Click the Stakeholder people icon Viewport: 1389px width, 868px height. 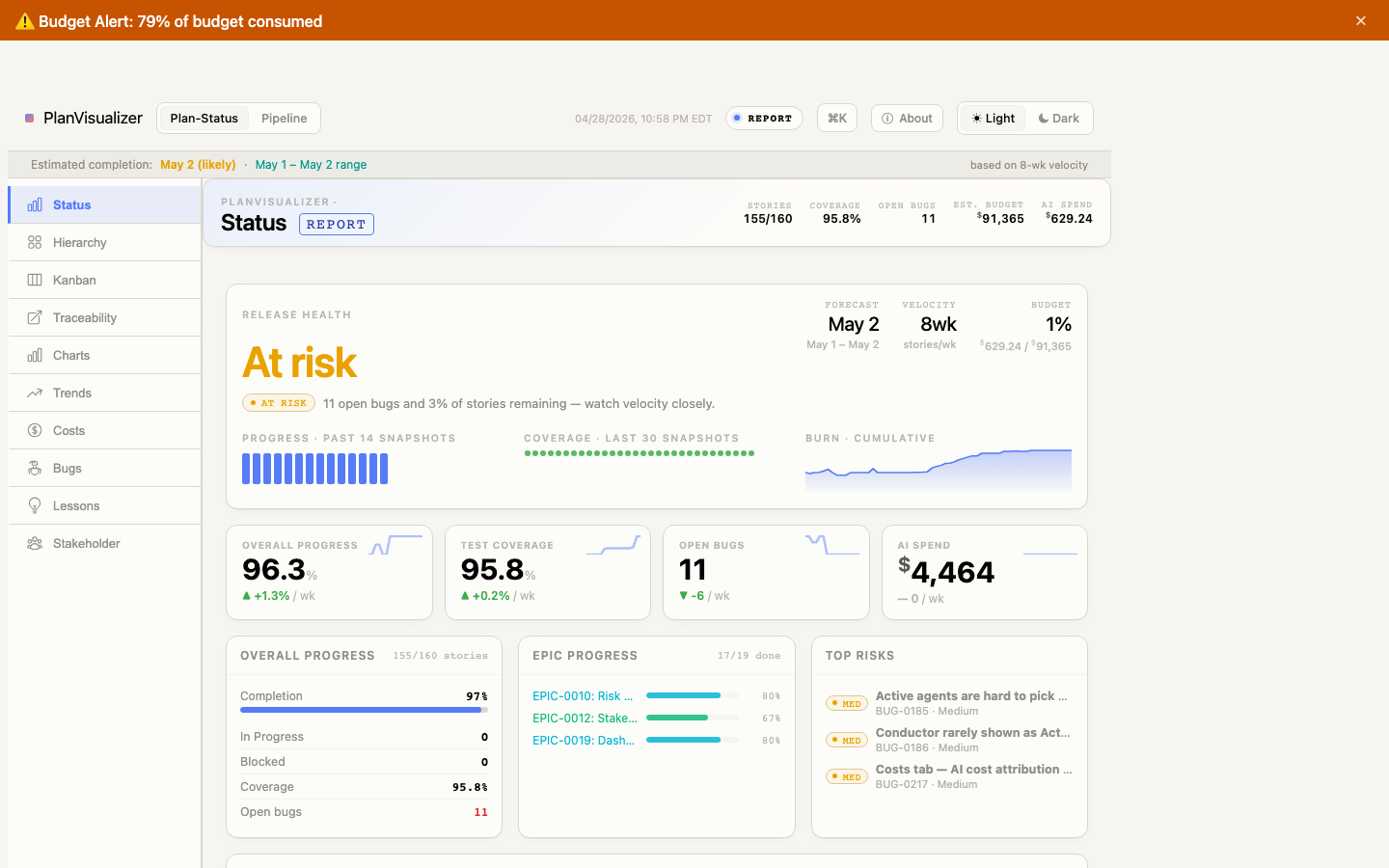coord(35,543)
